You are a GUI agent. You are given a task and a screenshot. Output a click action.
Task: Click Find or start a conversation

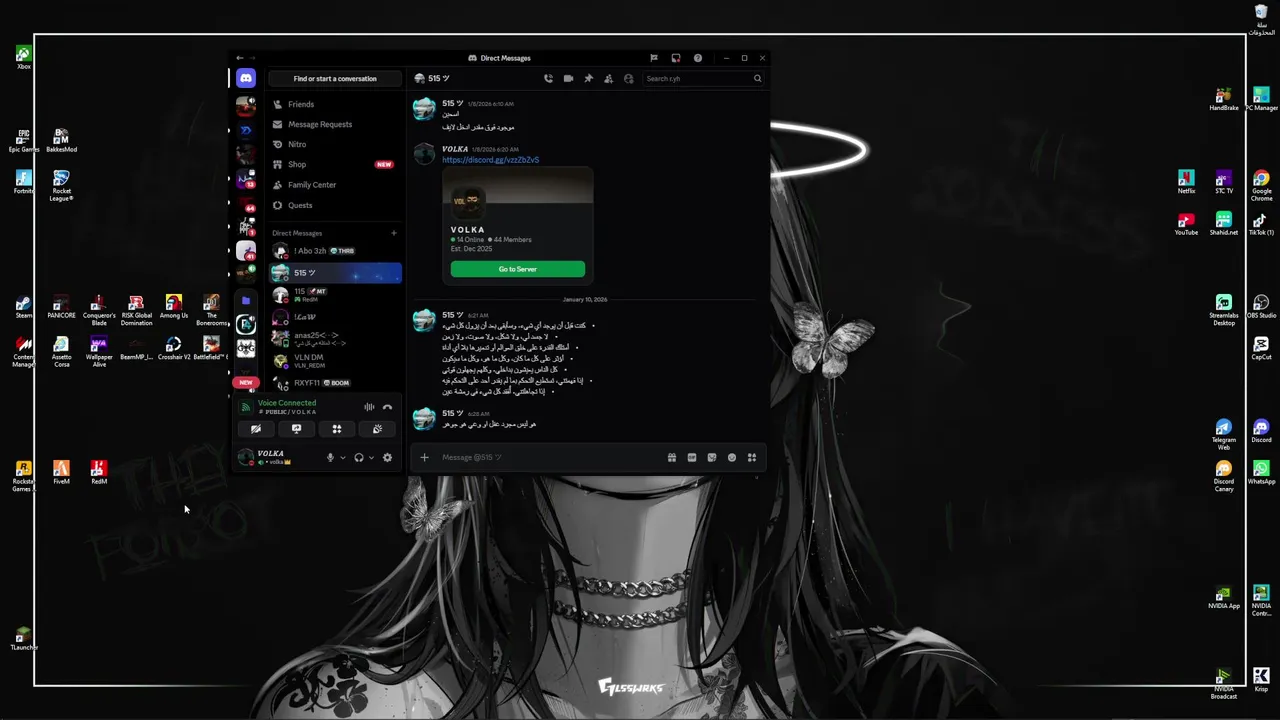tap(335, 78)
